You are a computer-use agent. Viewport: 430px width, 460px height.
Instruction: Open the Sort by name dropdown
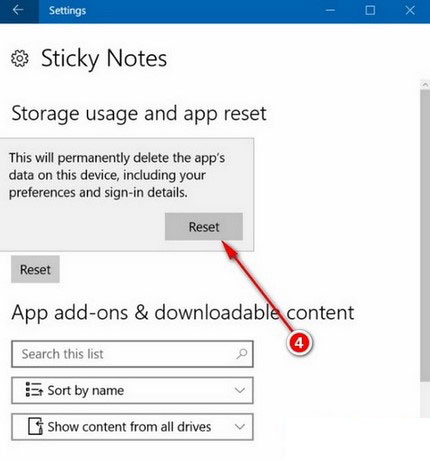coord(132,390)
